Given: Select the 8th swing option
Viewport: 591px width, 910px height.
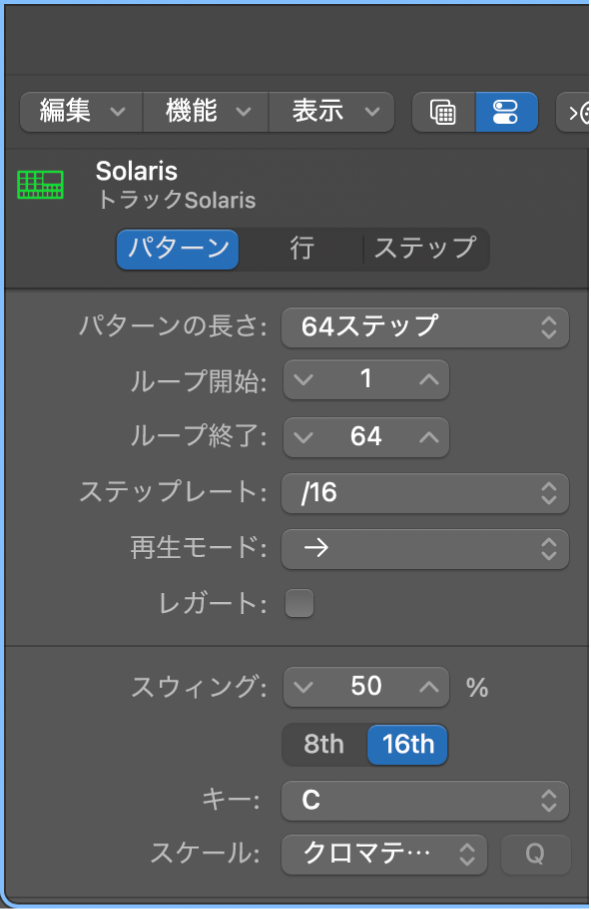Looking at the screenshot, I should pos(322,744).
